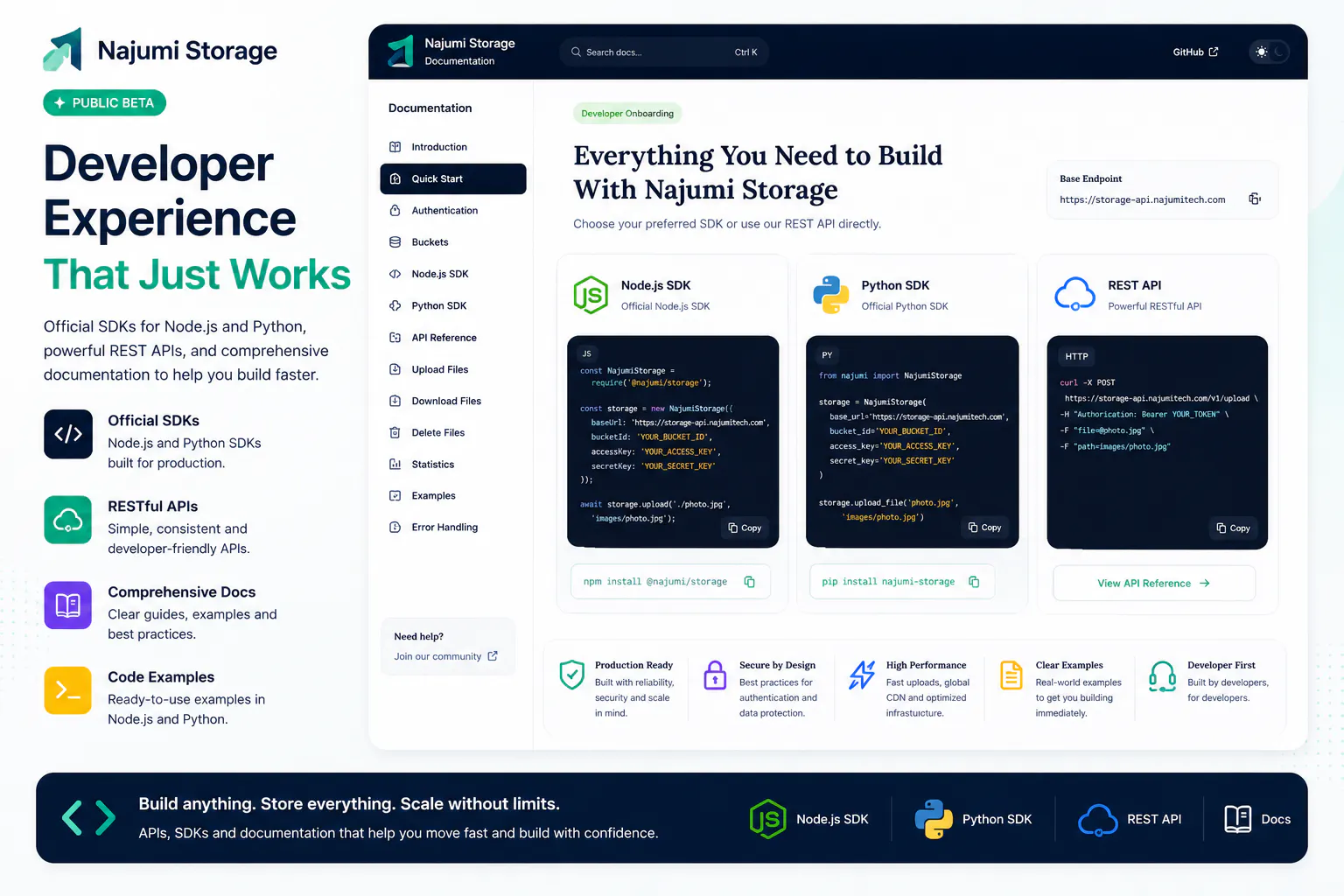The image size is (1344, 896).
Task: Click Python SDK in the bottom banner
Action: pyautogui.click(x=973, y=819)
